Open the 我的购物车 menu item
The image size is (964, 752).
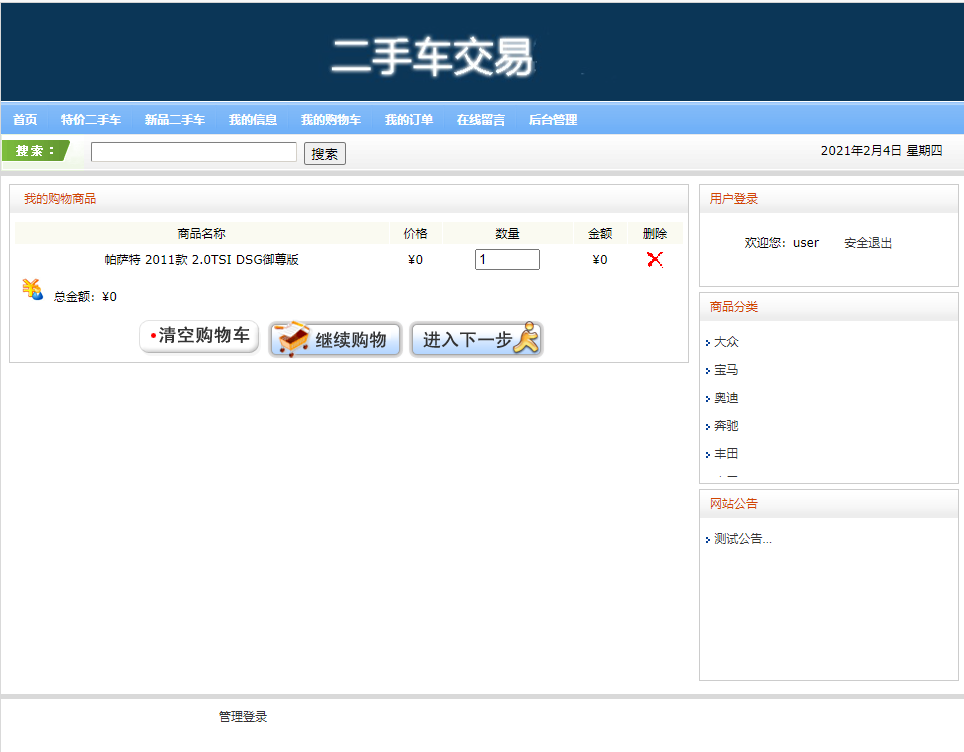pyautogui.click(x=329, y=119)
